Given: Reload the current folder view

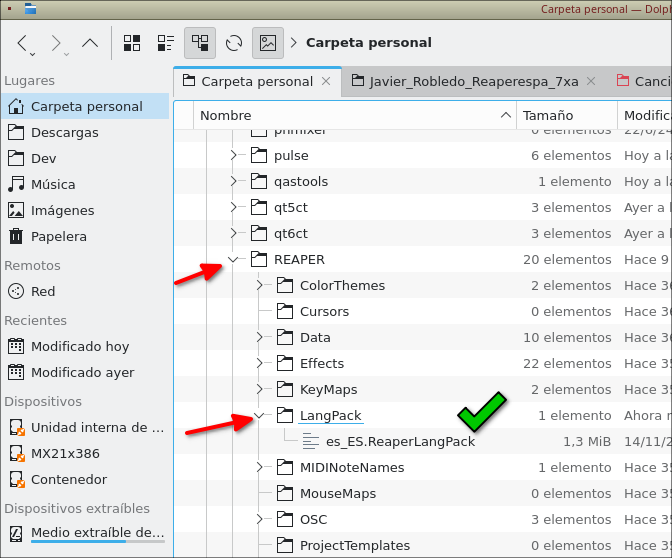Looking at the screenshot, I should 234,43.
